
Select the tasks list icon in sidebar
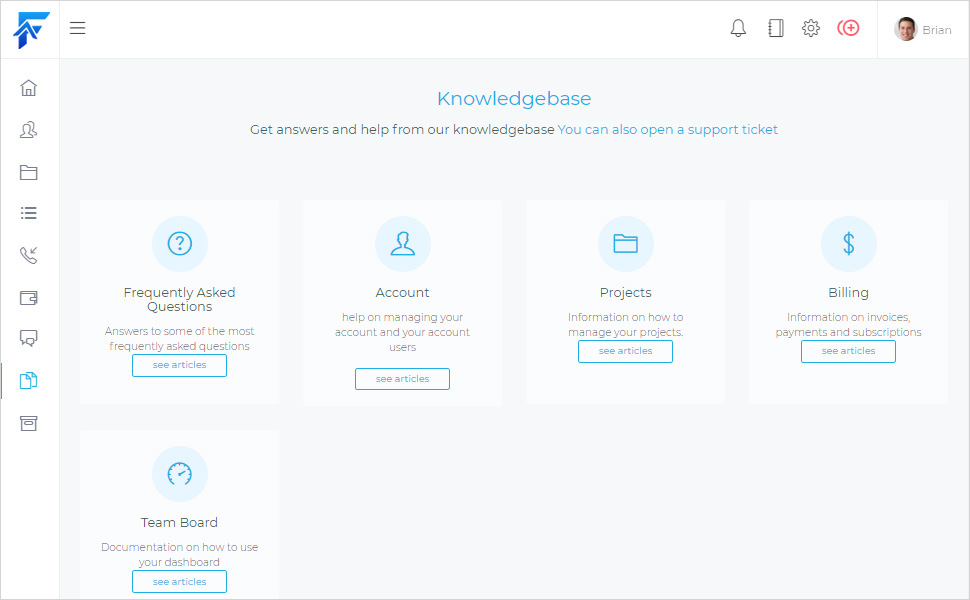pyautogui.click(x=29, y=213)
